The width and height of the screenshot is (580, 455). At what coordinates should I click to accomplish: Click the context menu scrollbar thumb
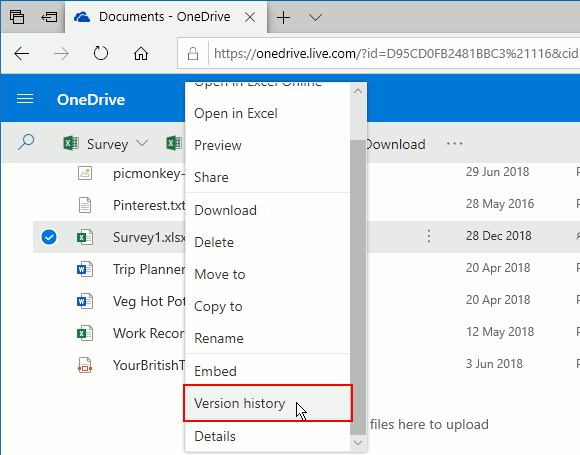[x=358, y=287]
